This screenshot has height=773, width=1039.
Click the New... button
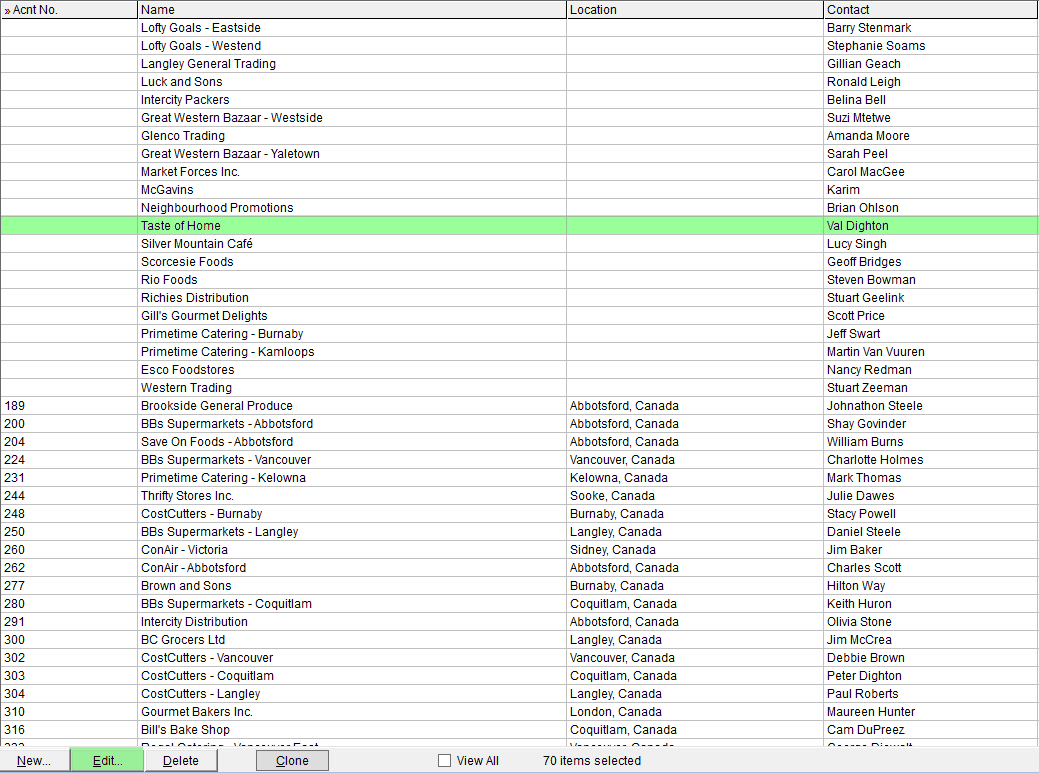click(34, 760)
